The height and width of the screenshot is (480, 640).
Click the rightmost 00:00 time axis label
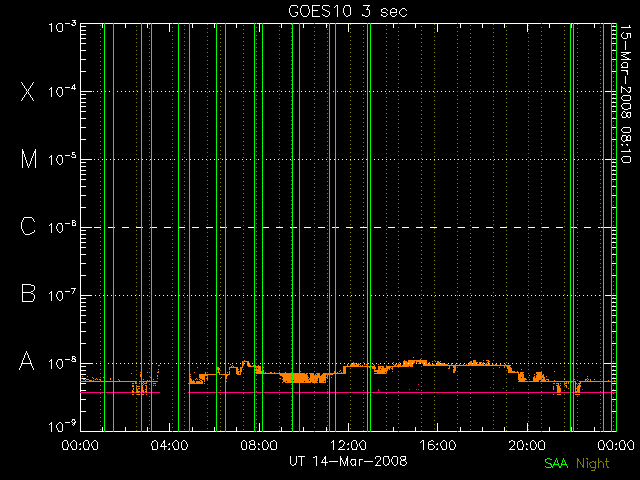tap(616, 445)
